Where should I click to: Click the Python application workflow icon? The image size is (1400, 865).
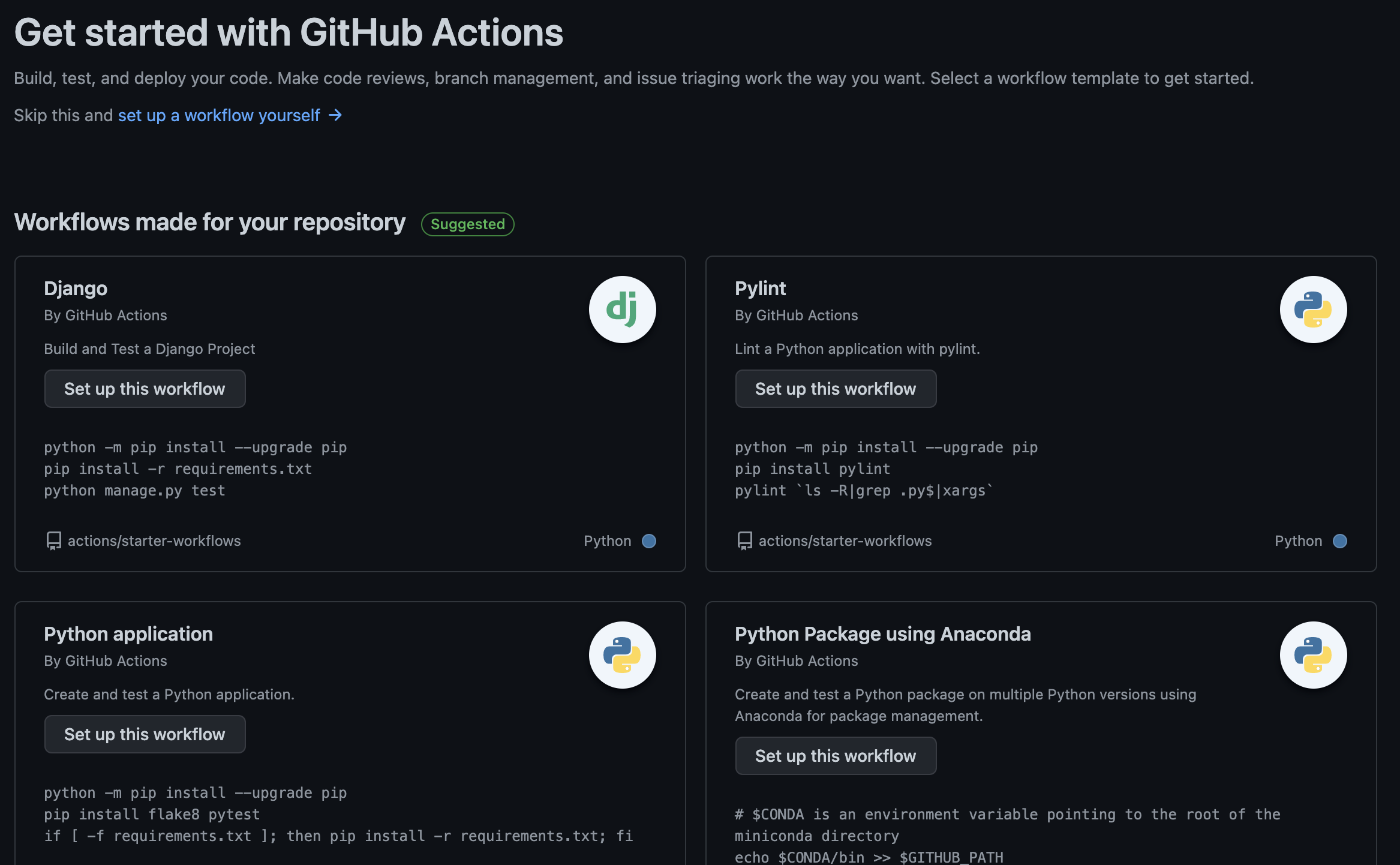622,654
